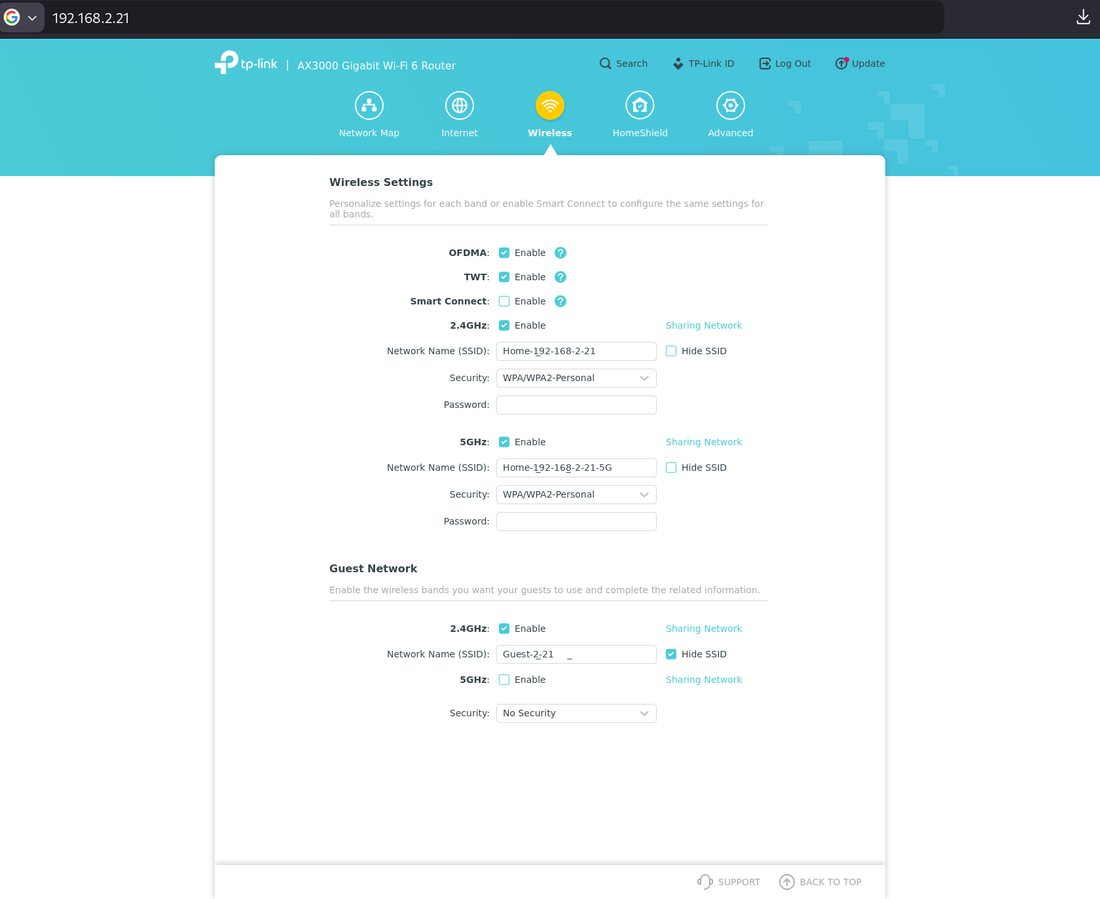
Task: Click the Support headset icon
Action: point(704,881)
